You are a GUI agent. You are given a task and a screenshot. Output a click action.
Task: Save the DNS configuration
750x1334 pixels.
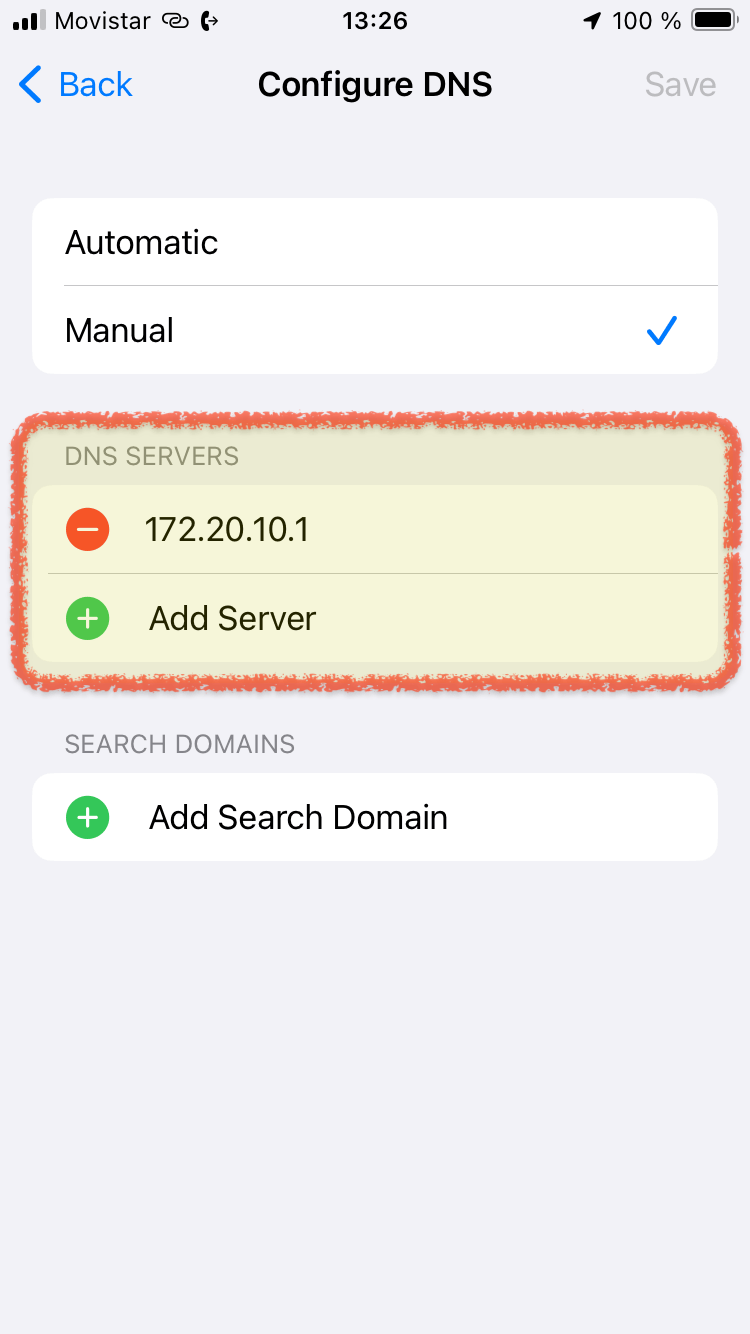coord(680,85)
